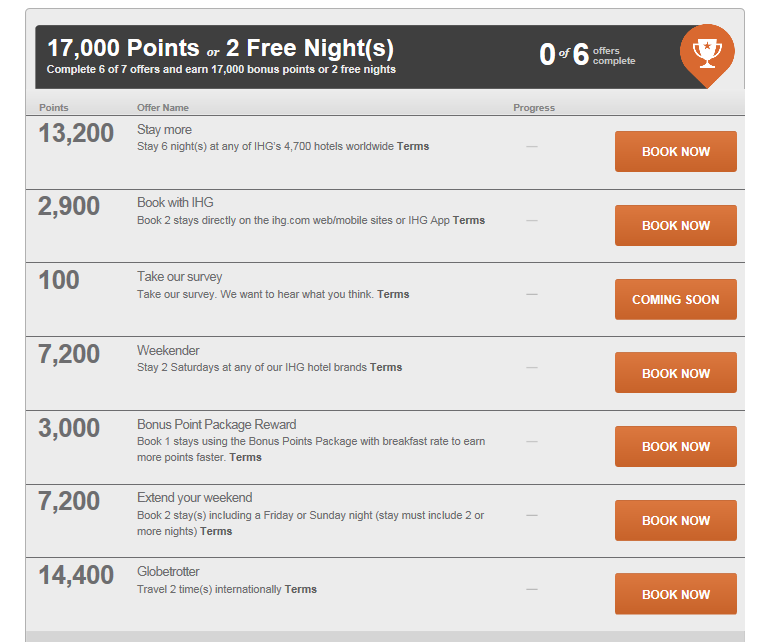Viewport: 764px width, 642px height.
Task: Click the Stay more progress indicator dash
Action: point(532,147)
